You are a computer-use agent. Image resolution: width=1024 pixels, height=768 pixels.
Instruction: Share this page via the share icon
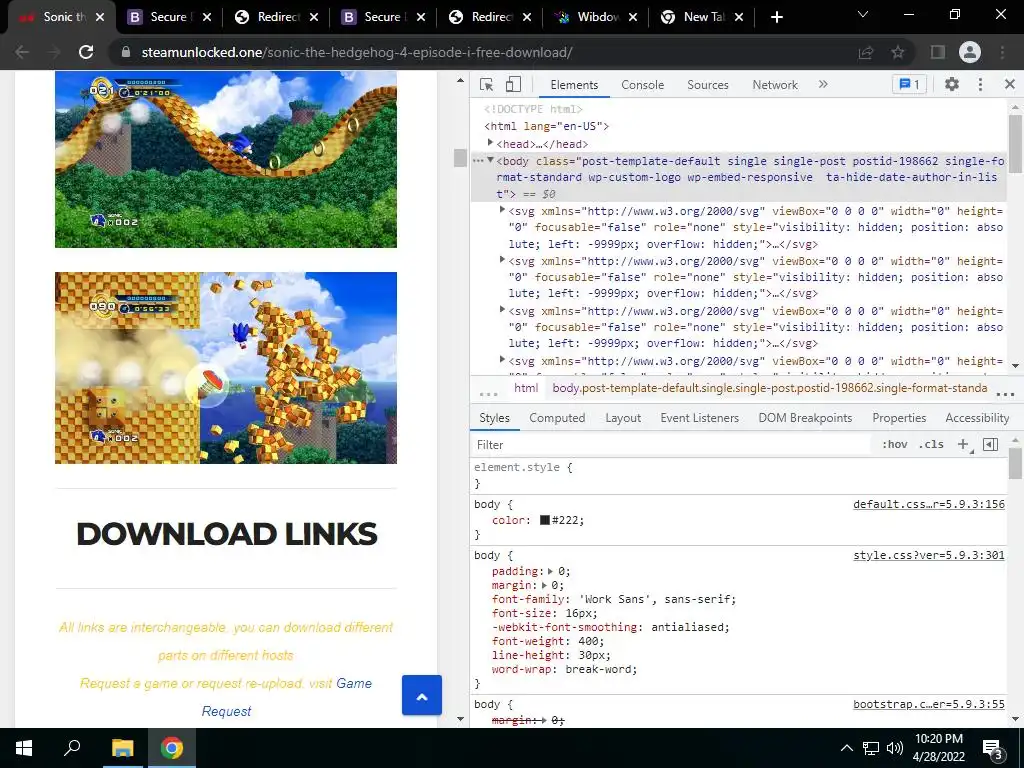[x=866, y=52]
